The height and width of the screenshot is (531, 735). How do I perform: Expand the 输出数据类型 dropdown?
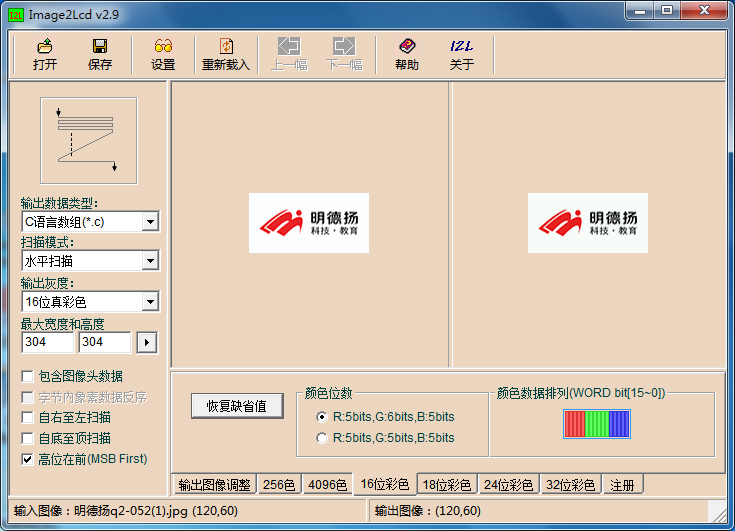point(150,222)
